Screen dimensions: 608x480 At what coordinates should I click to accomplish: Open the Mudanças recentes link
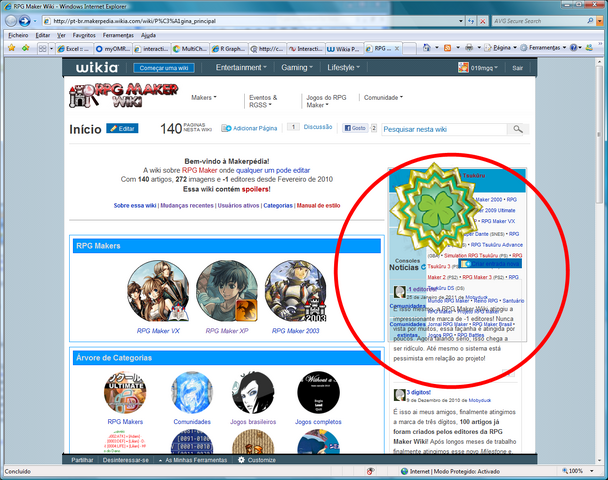coord(187,205)
